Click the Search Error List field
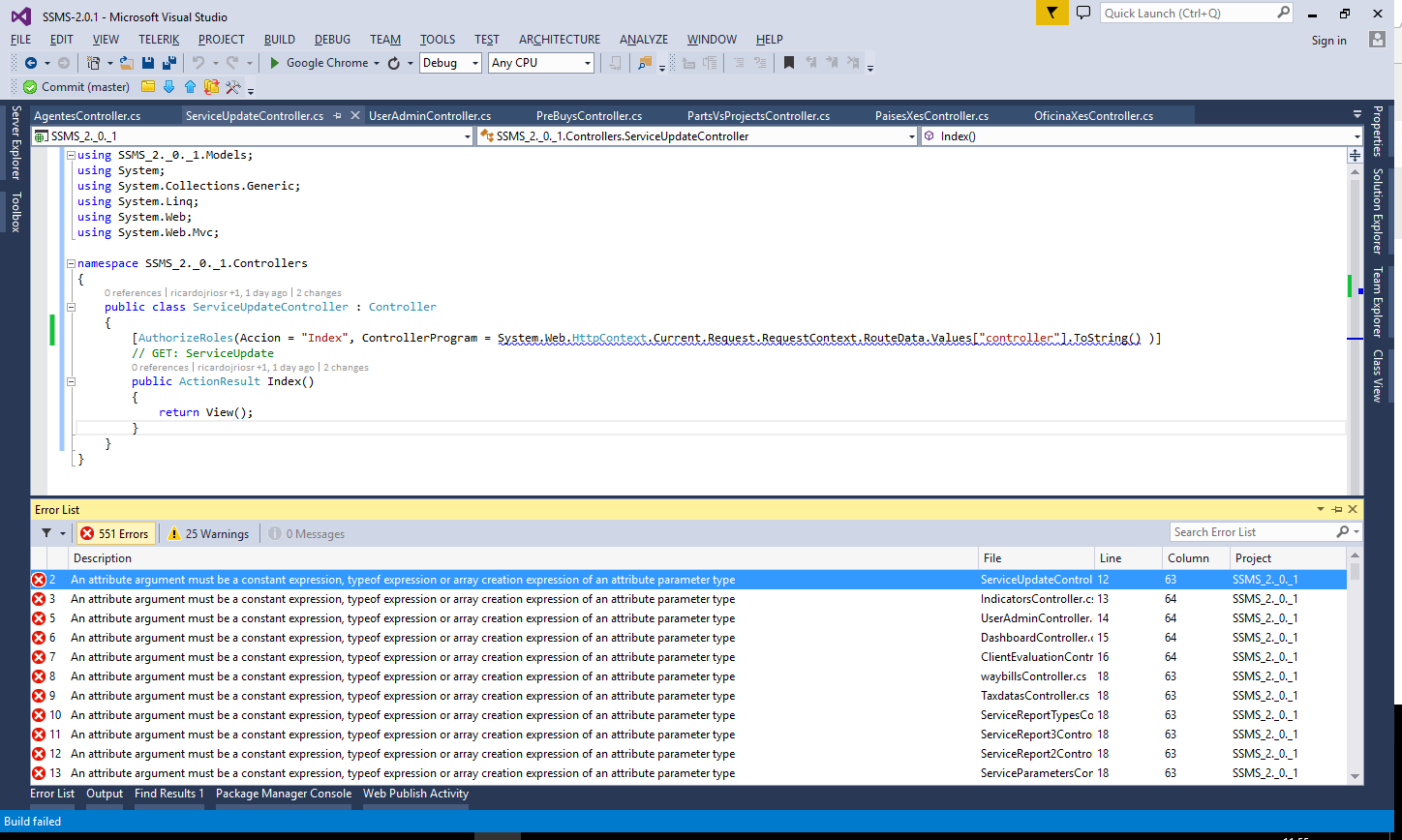This screenshot has height=840, width=1402. point(1249,532)
